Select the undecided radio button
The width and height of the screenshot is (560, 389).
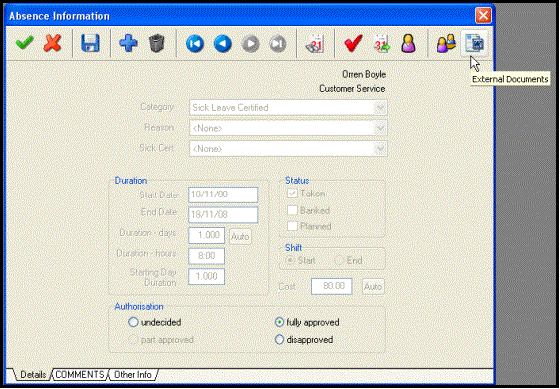133,322
